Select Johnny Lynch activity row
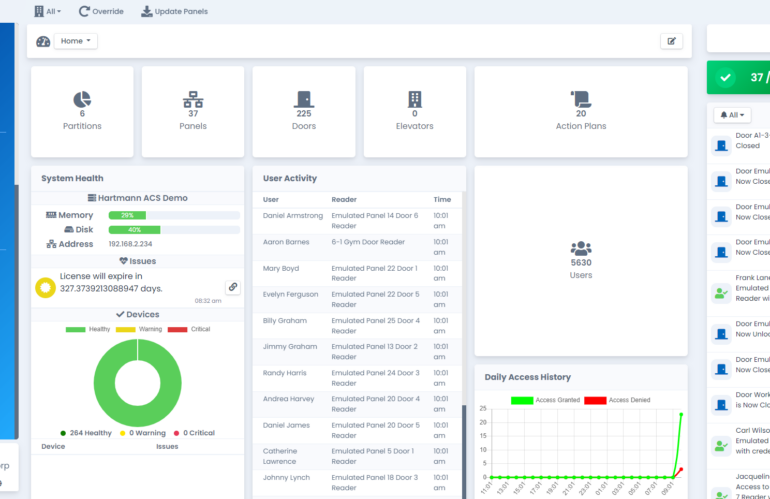770x499 pixels. click(x=357, y=483)
